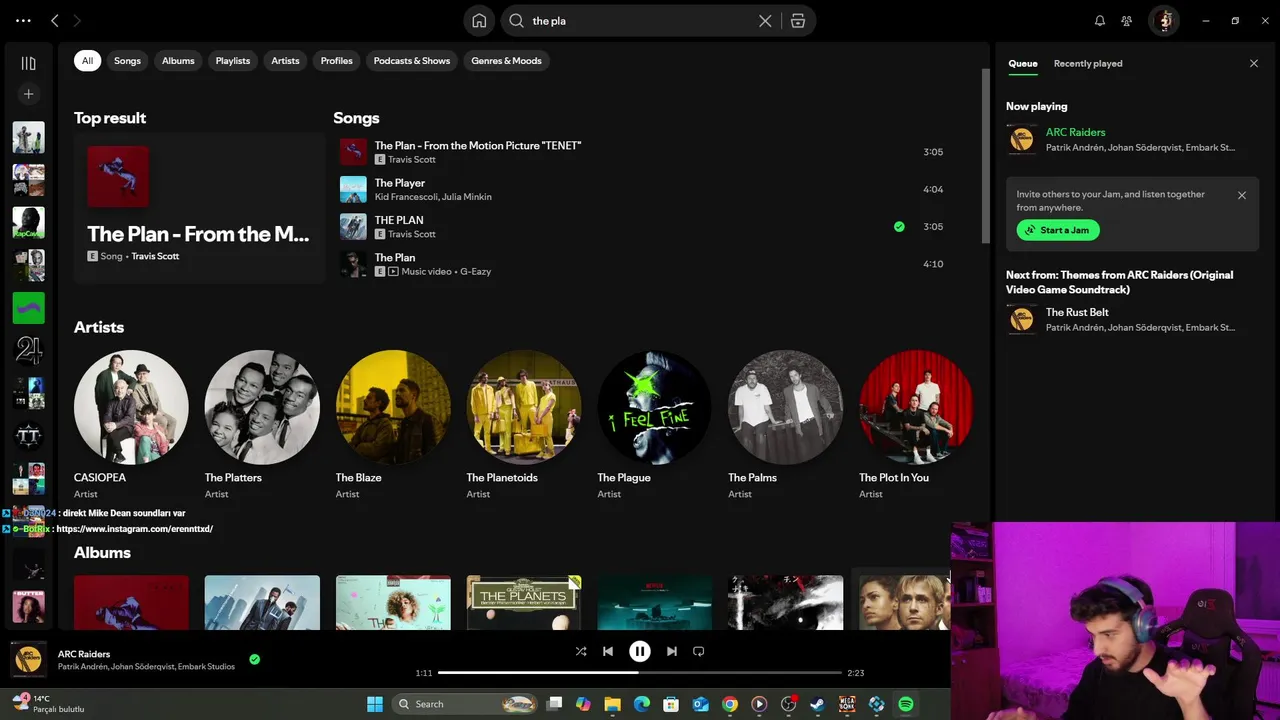Open the 24 playlist in library sidebar
The height and width of the screenshot is (720, 1280).
point(28,351)
